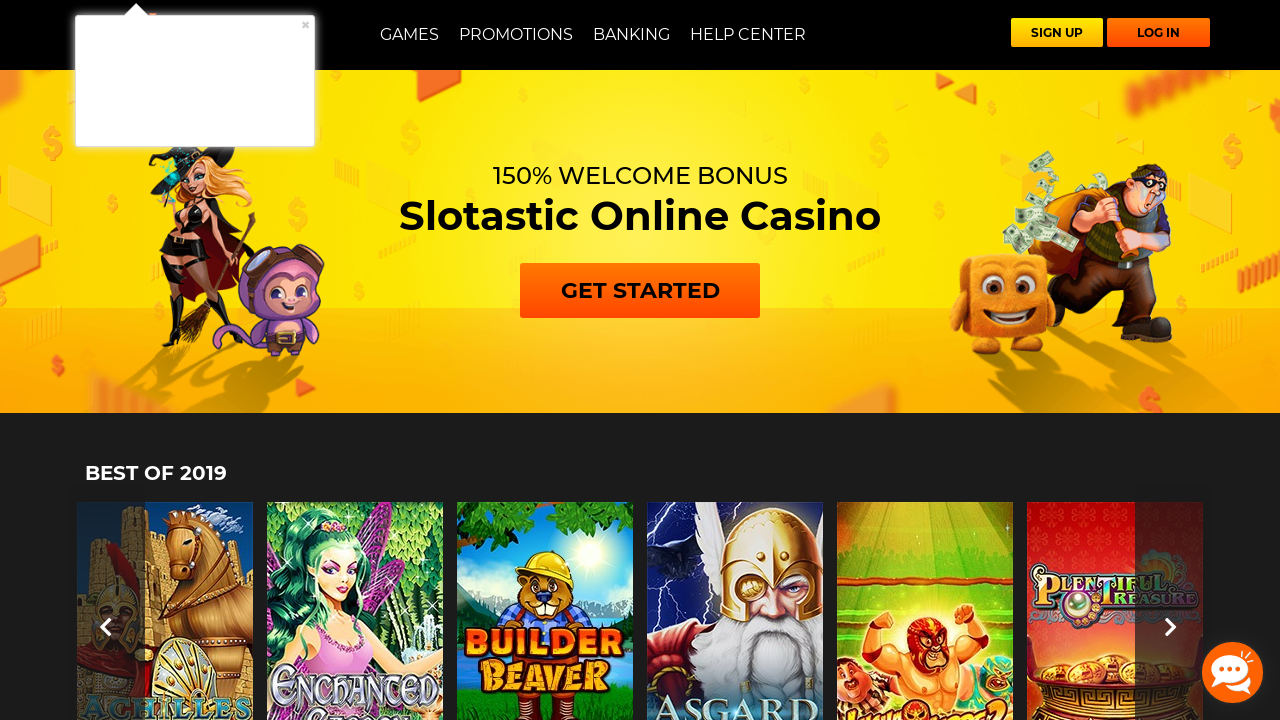This screenshot has height=720, width=1280.
Task: Open the Achilles game thumbnail
Action: tap(165, 611)
